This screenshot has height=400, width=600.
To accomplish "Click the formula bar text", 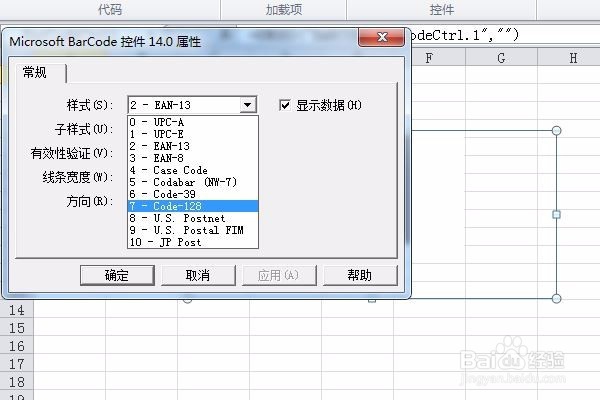I will (x=464, y=35).
